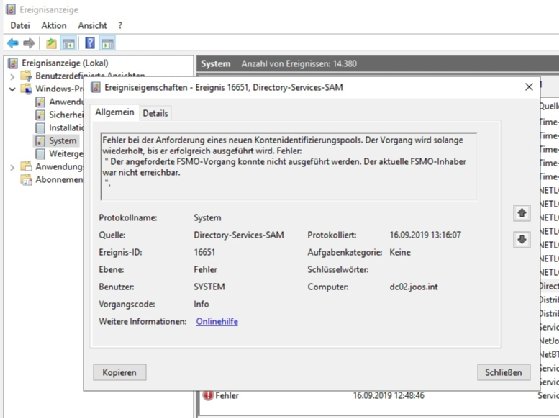Screen dimensions: 559x418
Task: Show next event with down arrow button
Action: [x=522, y=239]
